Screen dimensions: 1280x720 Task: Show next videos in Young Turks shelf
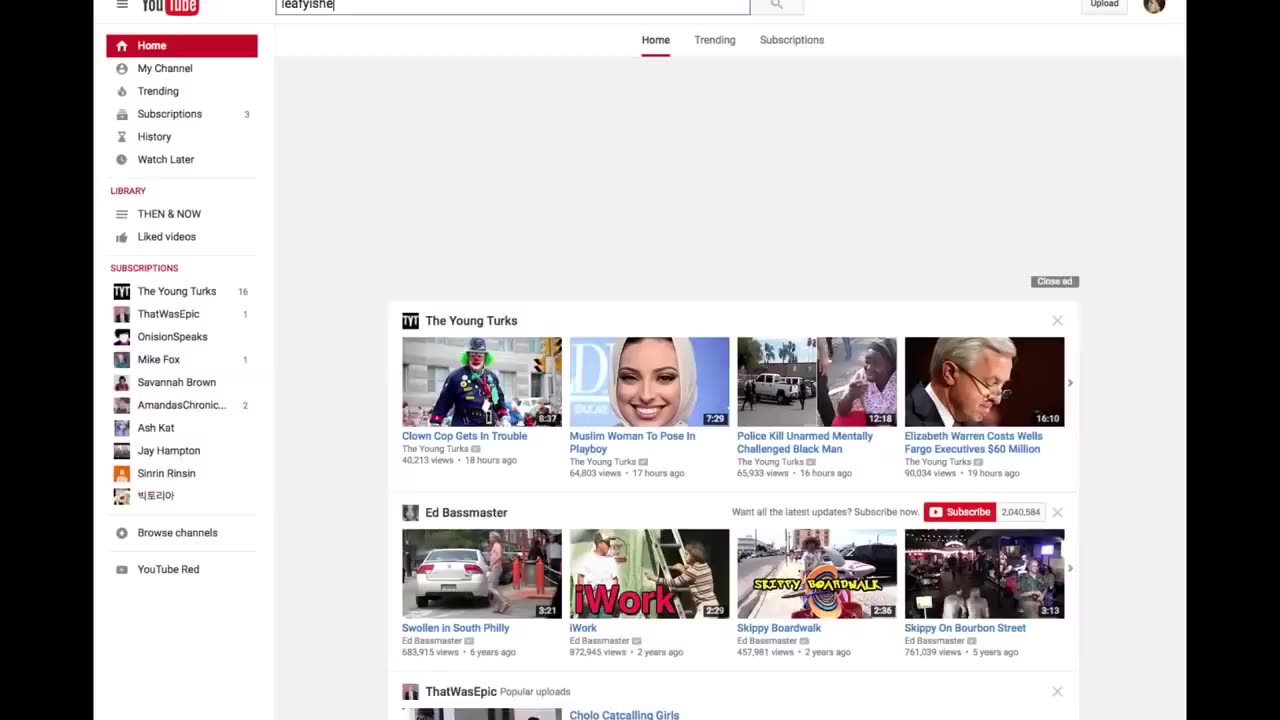[1070, 383]
